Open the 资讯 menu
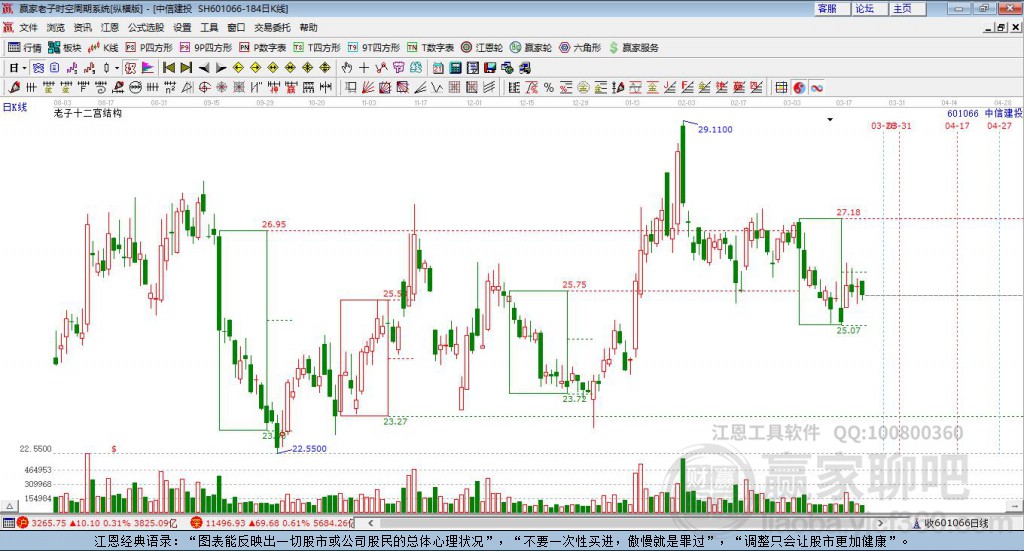The image size is (1024, 551). click(82, 27)
